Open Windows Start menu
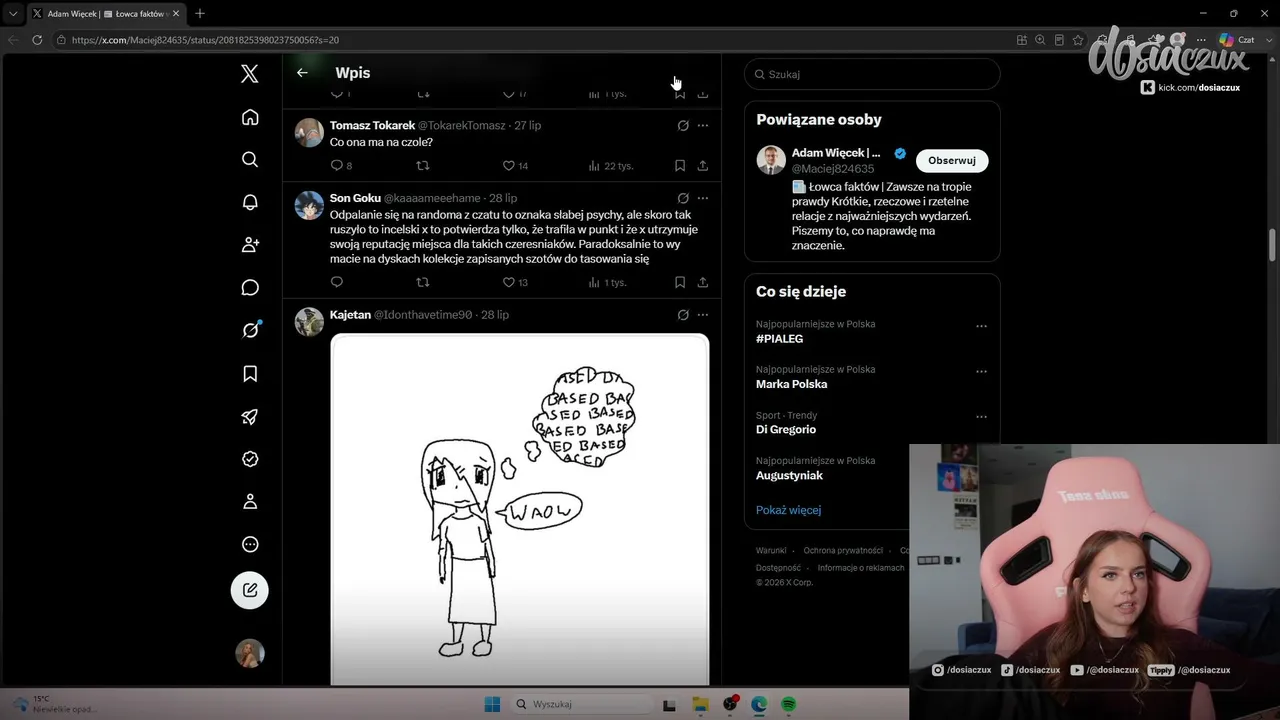This screenshot has width=1280, height=720. pyautogui.click(x=492, y=704)
